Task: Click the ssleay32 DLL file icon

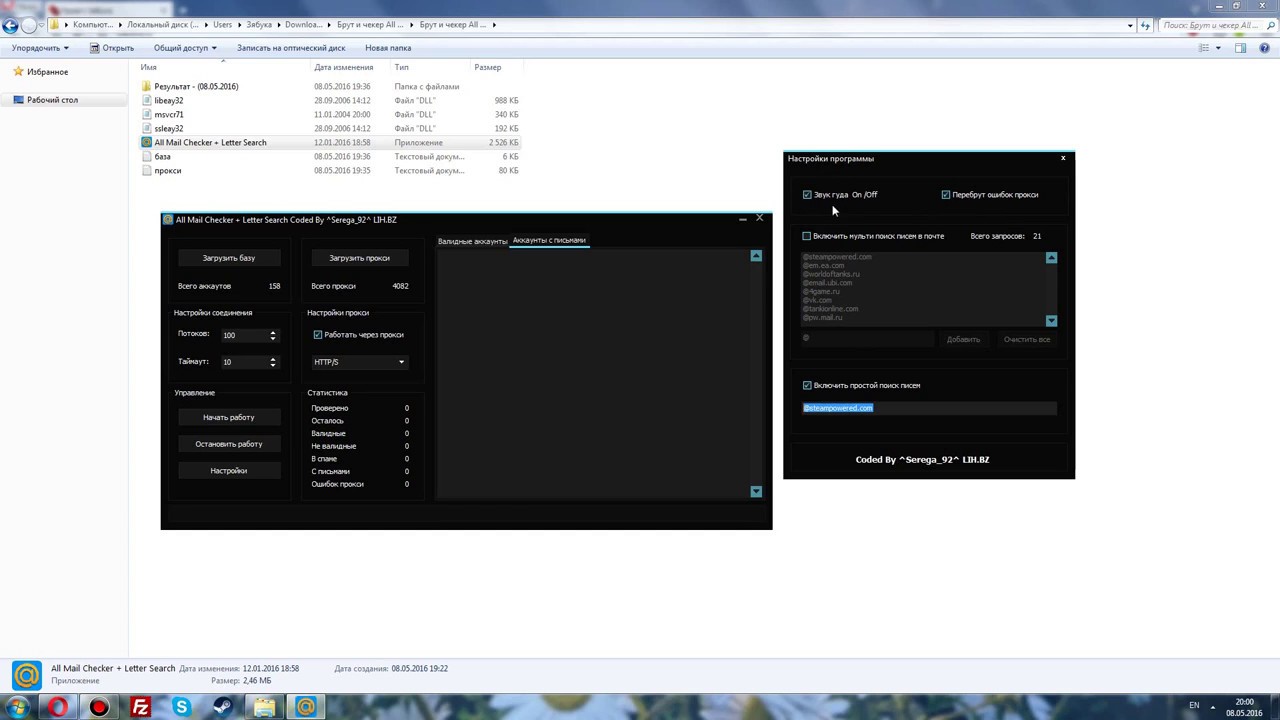Action: [146, 129]
